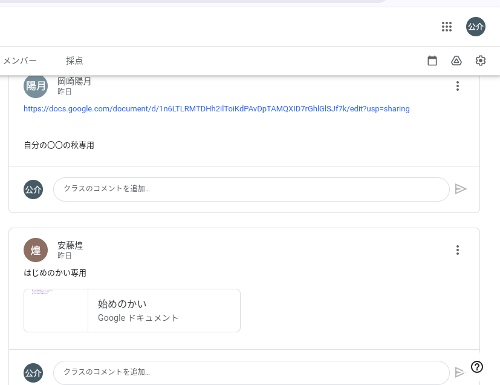Screen dimensions: 500x385
Task: Focus class comment field under 岡崎陽月's post
Action: pyautogui.click(x=251, y=189)
